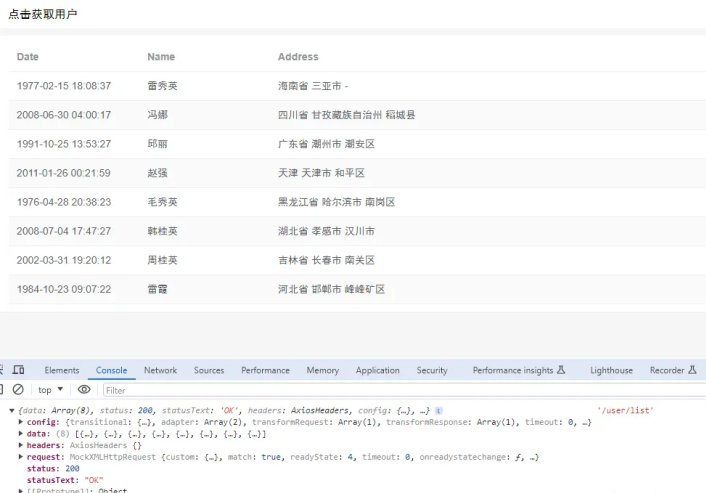This screenshot has height=493, width=706.
Task: Click the name 毛秀英
Action: pos(162,202)
